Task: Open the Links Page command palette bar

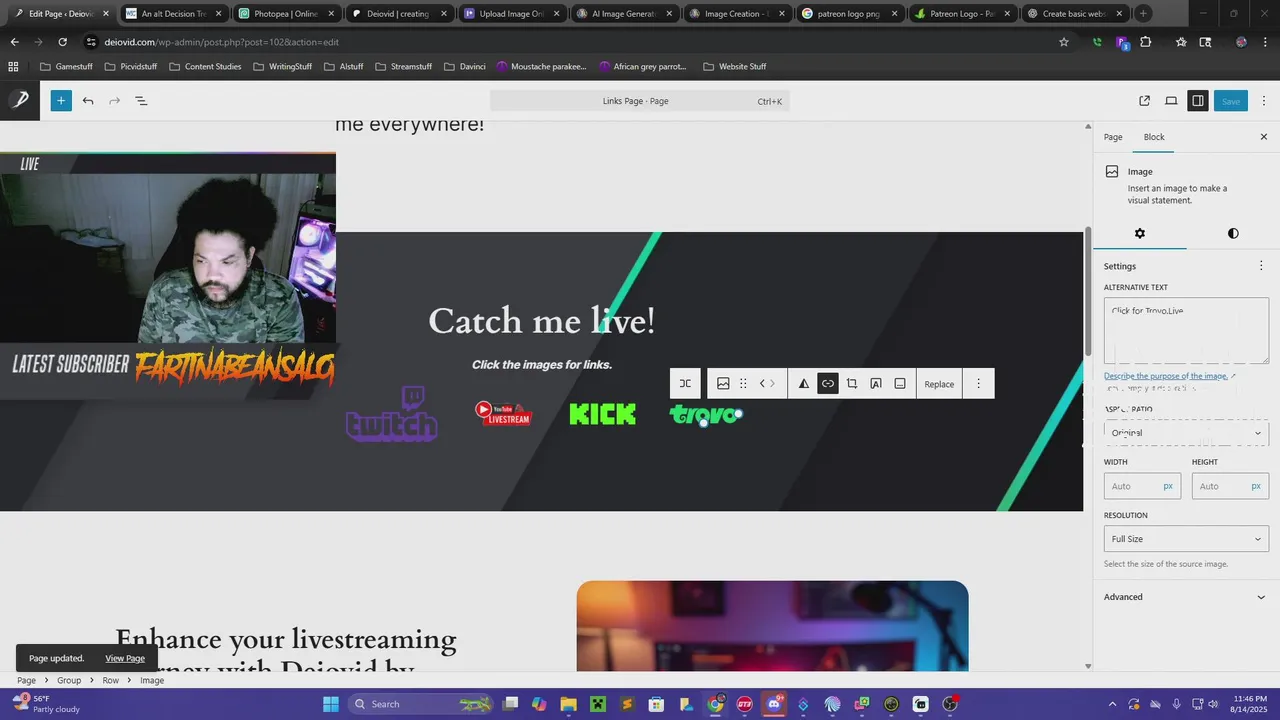Action: (x=640, y=101)
